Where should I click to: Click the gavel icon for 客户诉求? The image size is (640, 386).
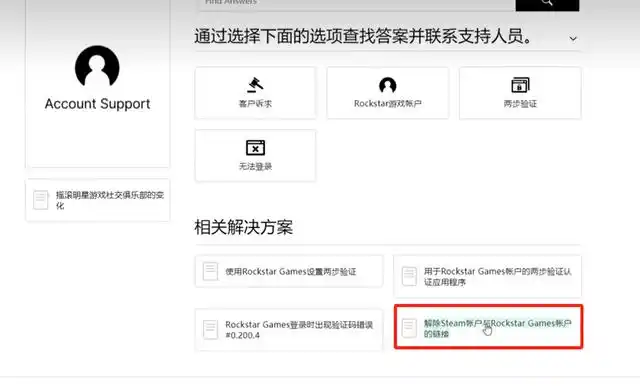[x=255, y=85]
